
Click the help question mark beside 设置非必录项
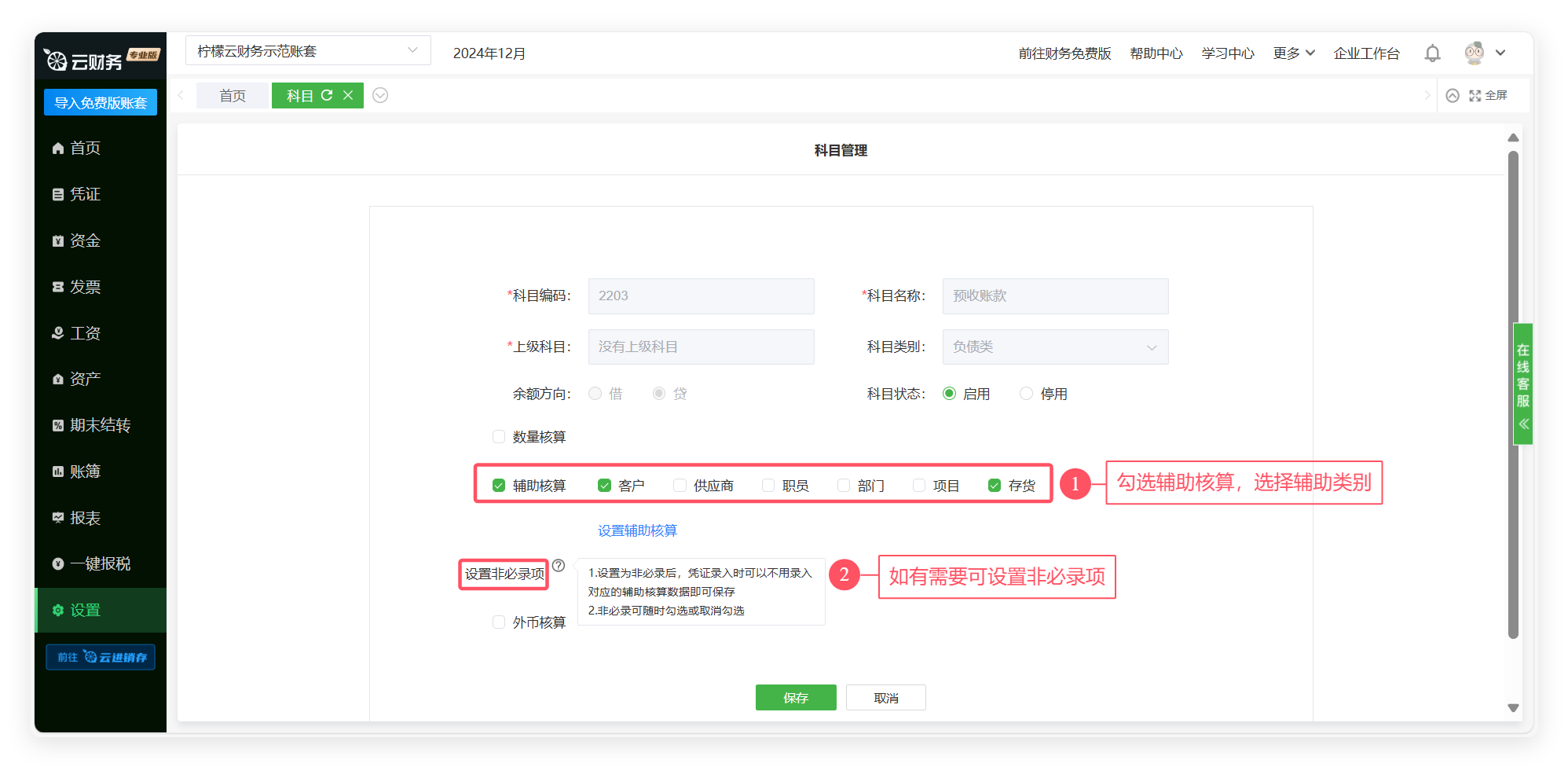559,565
